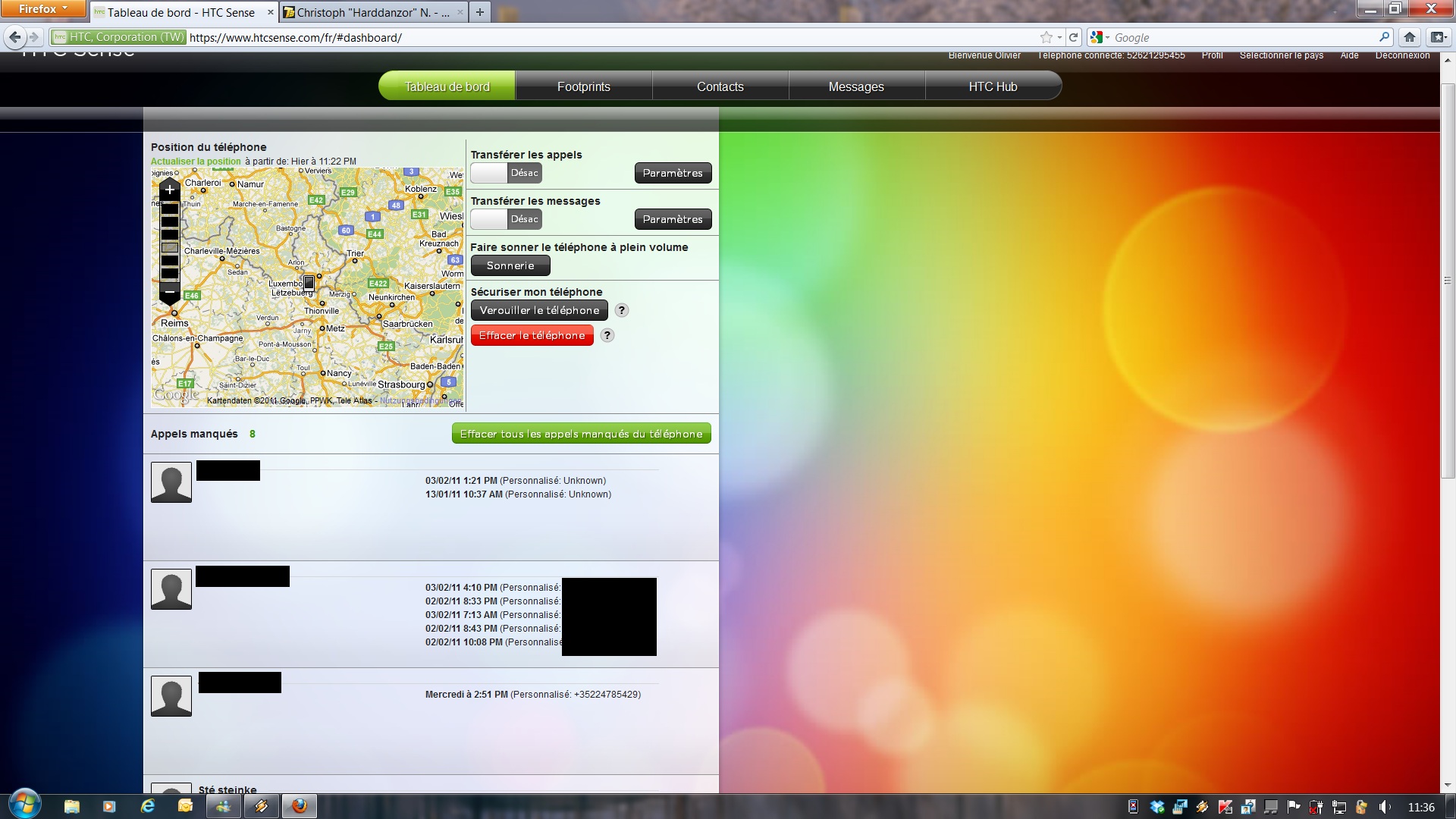
Task: Click the Google search box
Action: coord(1244,37)
